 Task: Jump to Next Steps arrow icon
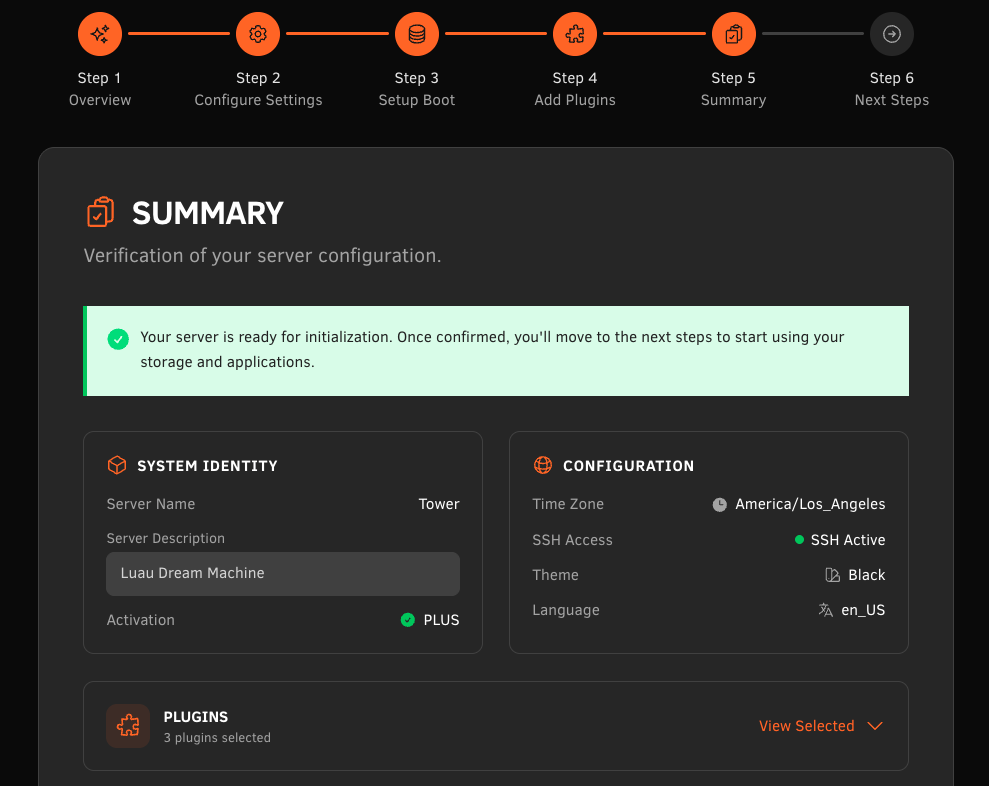coord(892,34)
